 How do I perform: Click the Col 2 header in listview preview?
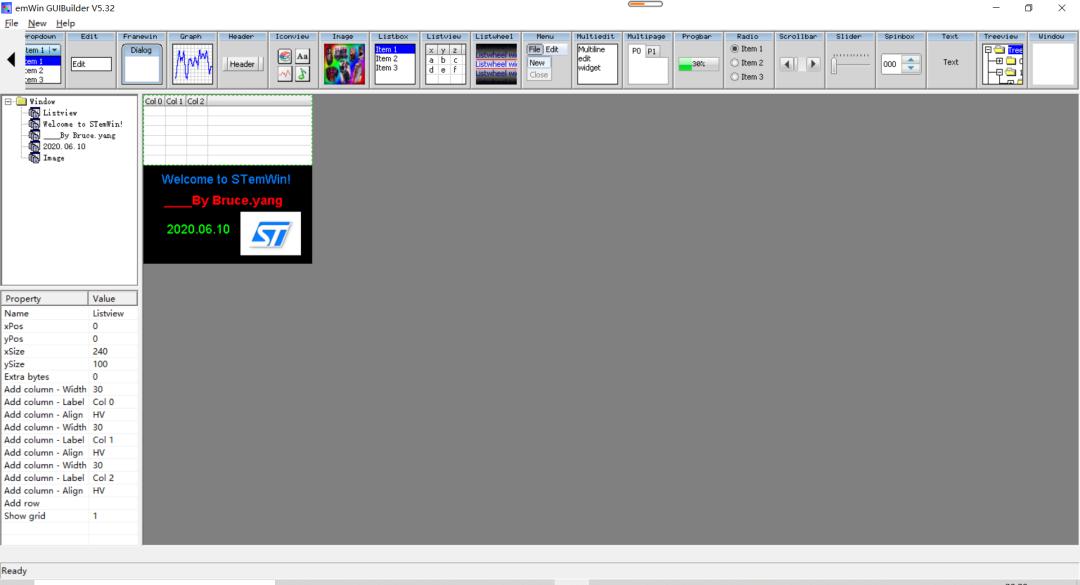(196, 101)
